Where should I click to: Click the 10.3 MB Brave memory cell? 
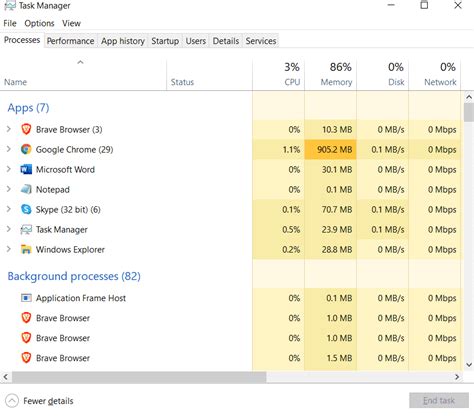(330, 130)
